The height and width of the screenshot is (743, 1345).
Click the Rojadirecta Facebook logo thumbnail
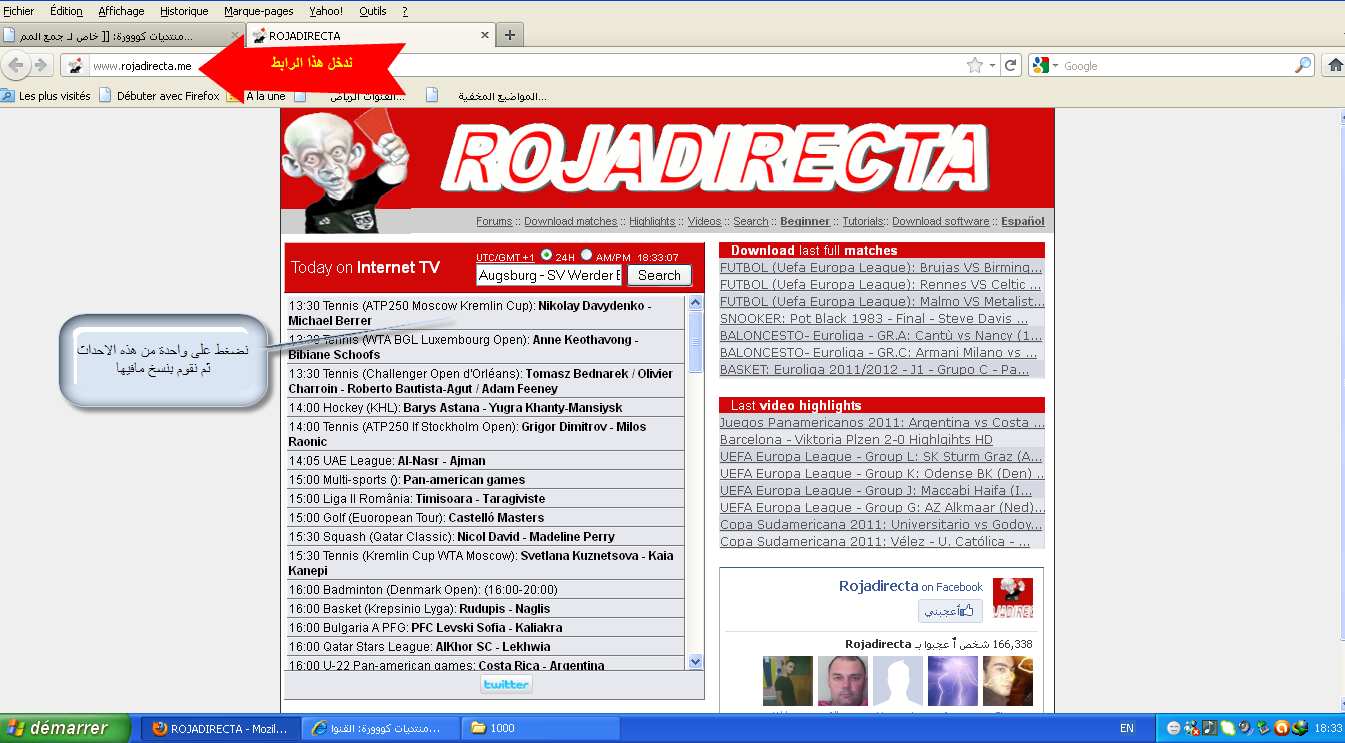(x=1012, y=597)
